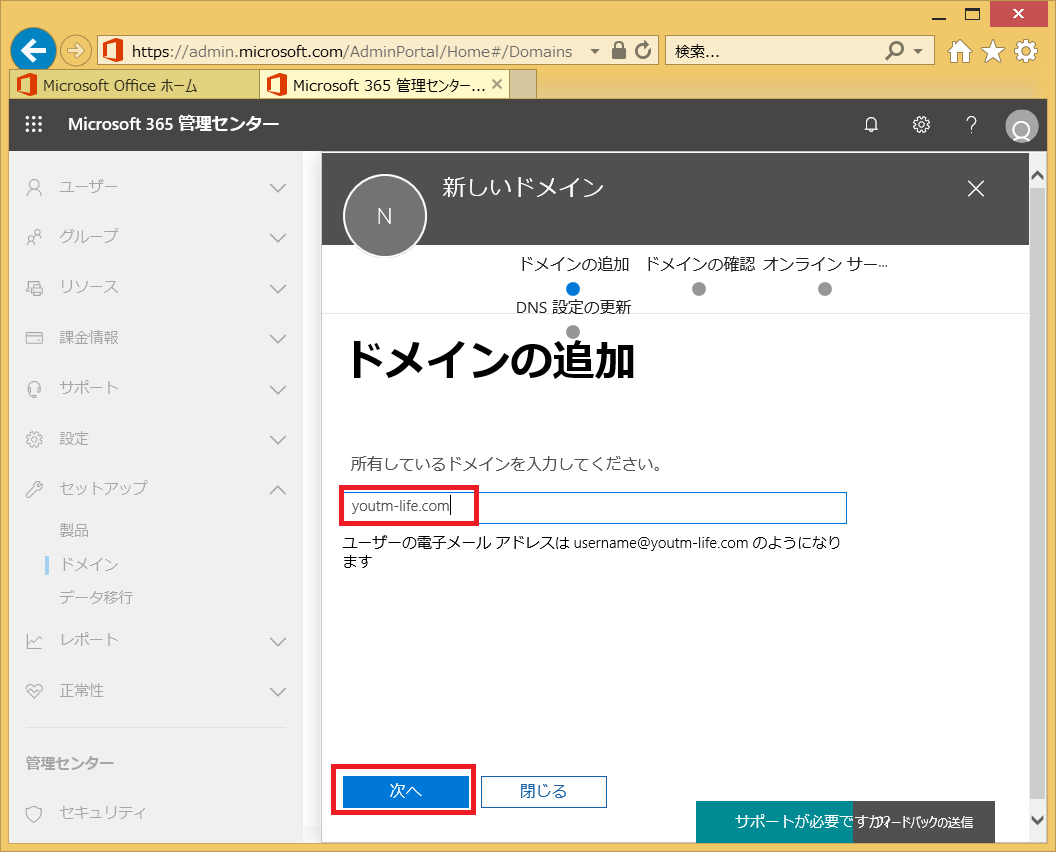Click the scrollbar up arrow
This screenshot has height=852, width=1056.
tap(1038, 176)
